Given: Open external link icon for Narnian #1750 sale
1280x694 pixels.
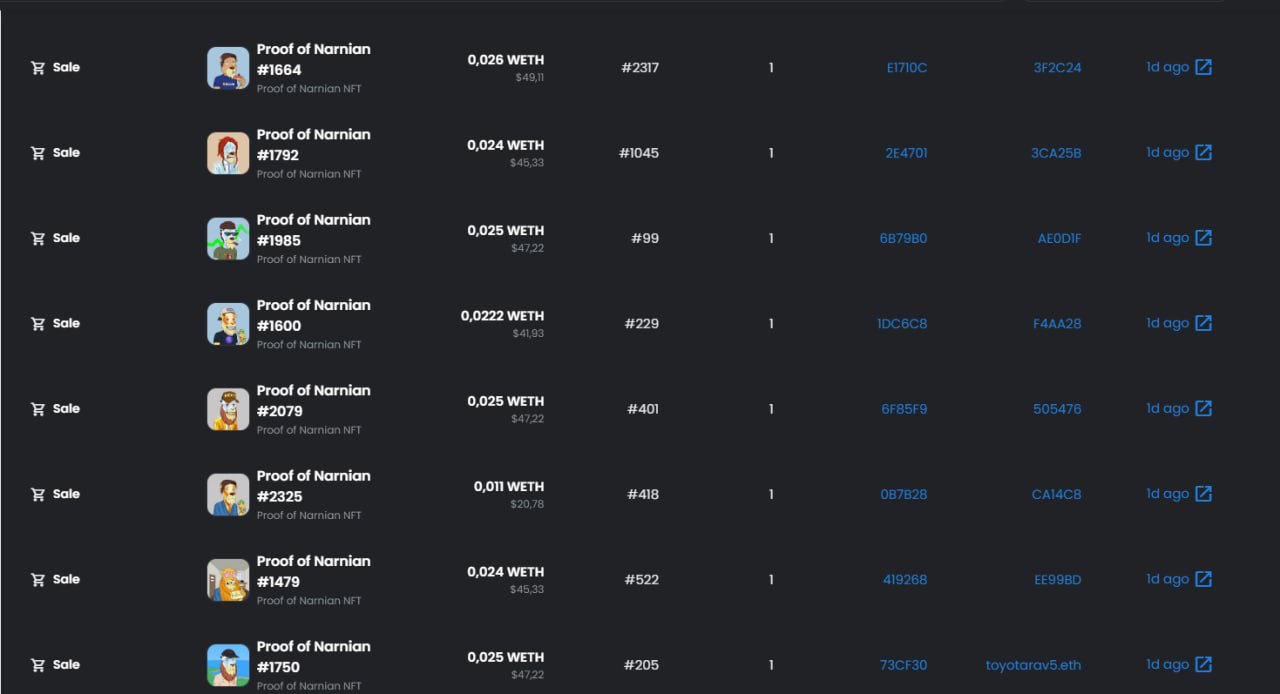Looking at the screenshot, I should [1204, 664].
